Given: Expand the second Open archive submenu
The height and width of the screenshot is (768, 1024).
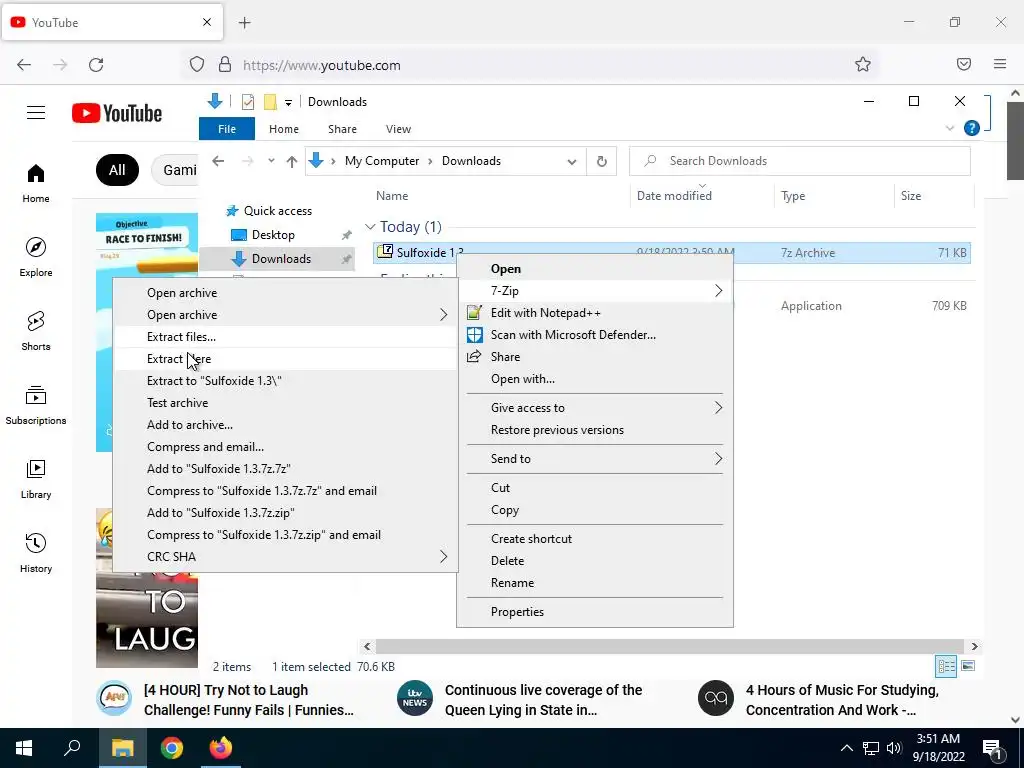Looking at the screenshot, I should pos(285,315).
